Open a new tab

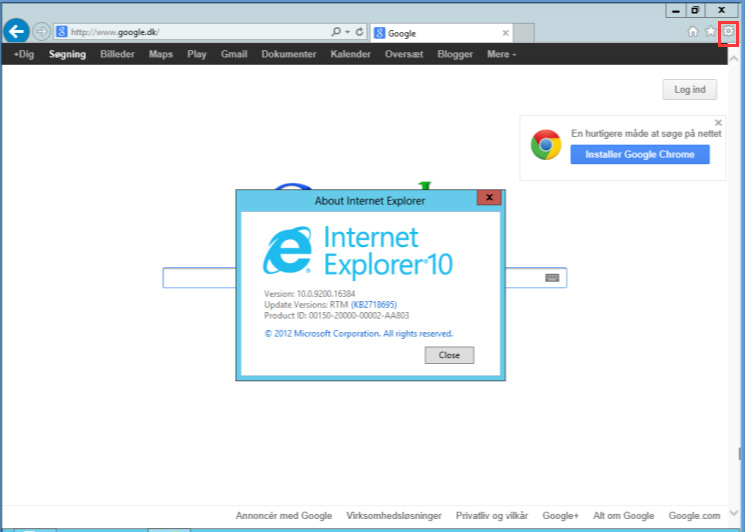(x=524, y=33)
